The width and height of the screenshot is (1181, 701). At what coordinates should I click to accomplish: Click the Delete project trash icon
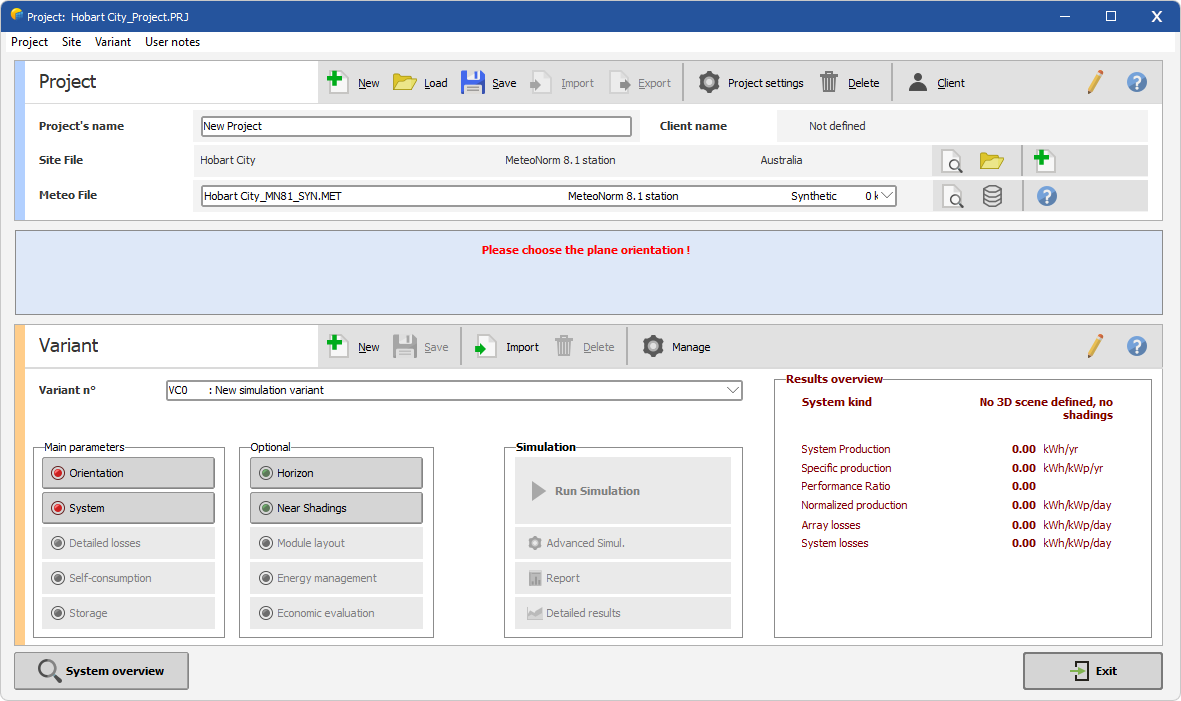click(829, 82)
